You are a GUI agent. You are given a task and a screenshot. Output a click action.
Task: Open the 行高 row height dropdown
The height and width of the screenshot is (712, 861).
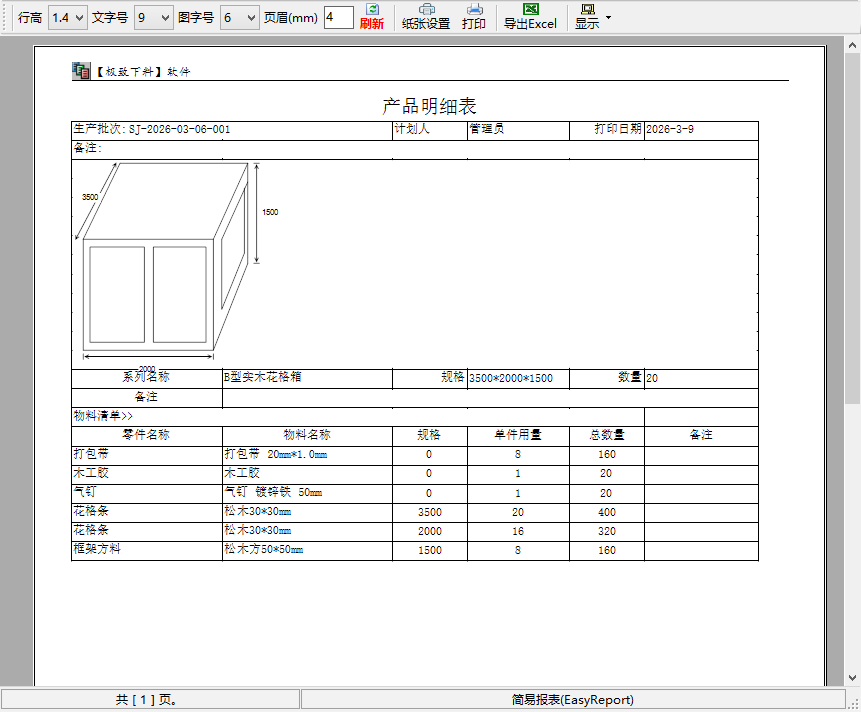(x=79, y=18)
